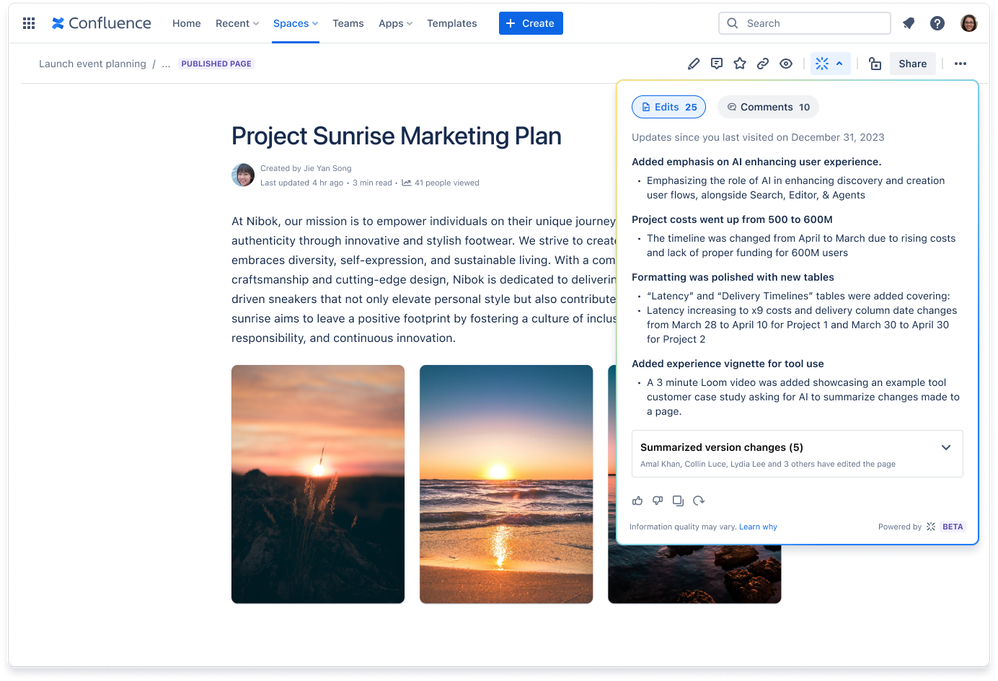Open Launch event planning breadcrumb

92,64
